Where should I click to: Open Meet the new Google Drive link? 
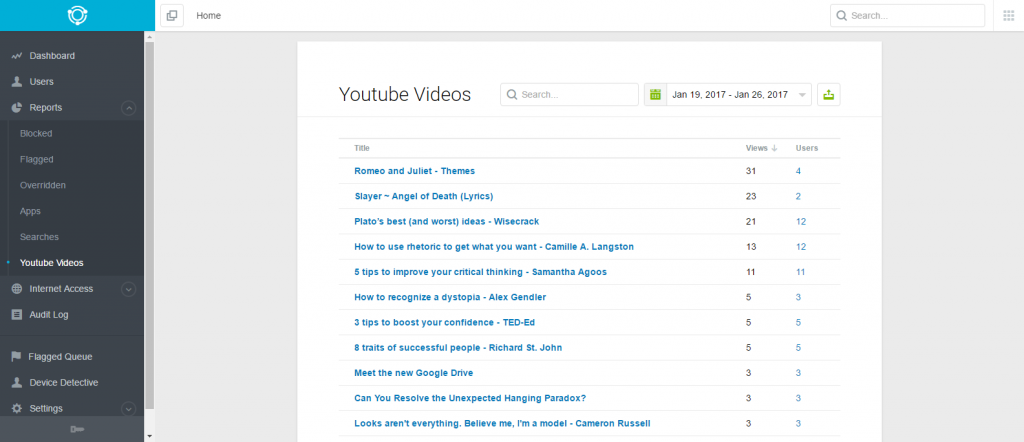click(413, 373)
